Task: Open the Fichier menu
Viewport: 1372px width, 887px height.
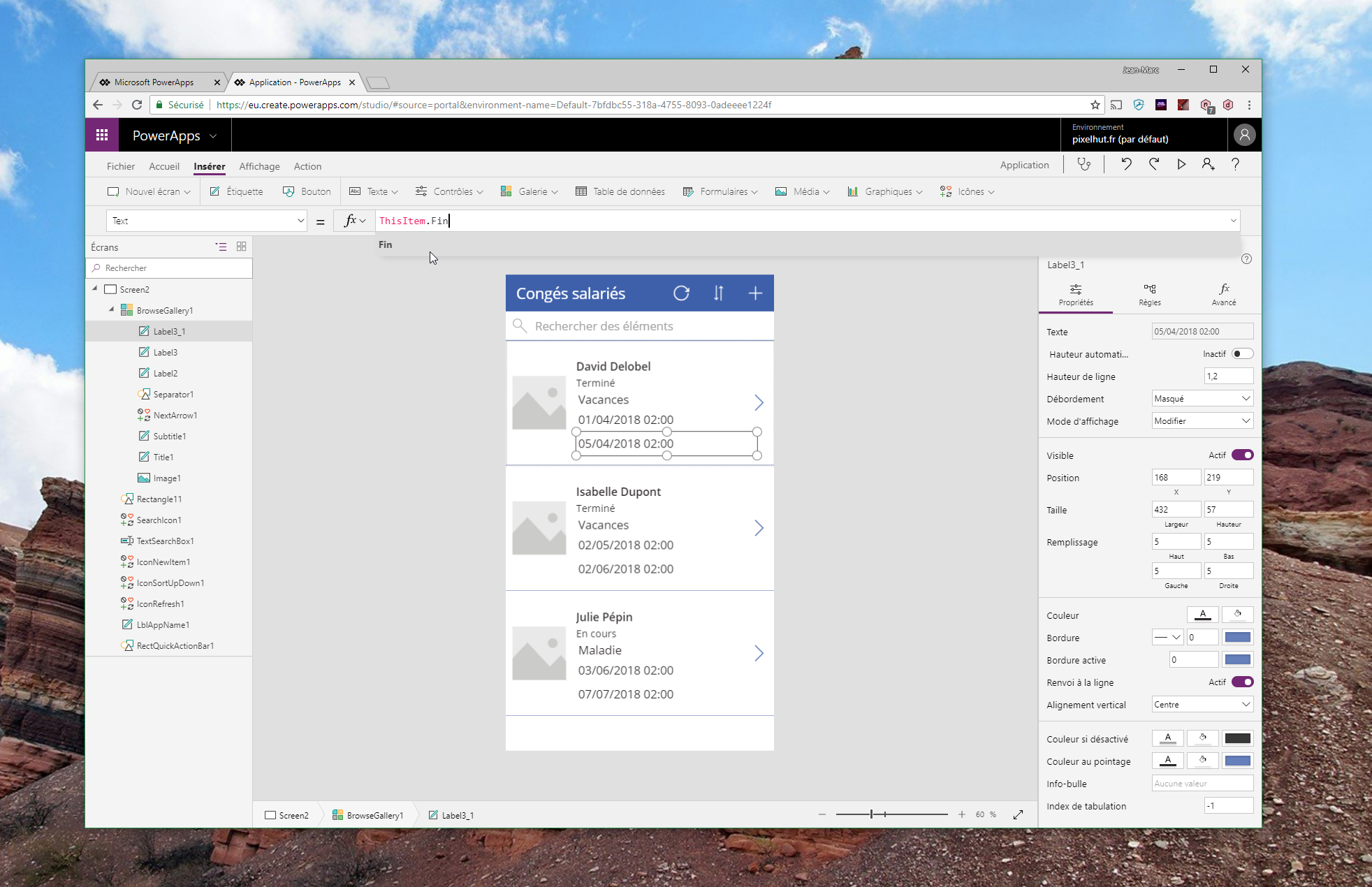Action: click(121, 166)
